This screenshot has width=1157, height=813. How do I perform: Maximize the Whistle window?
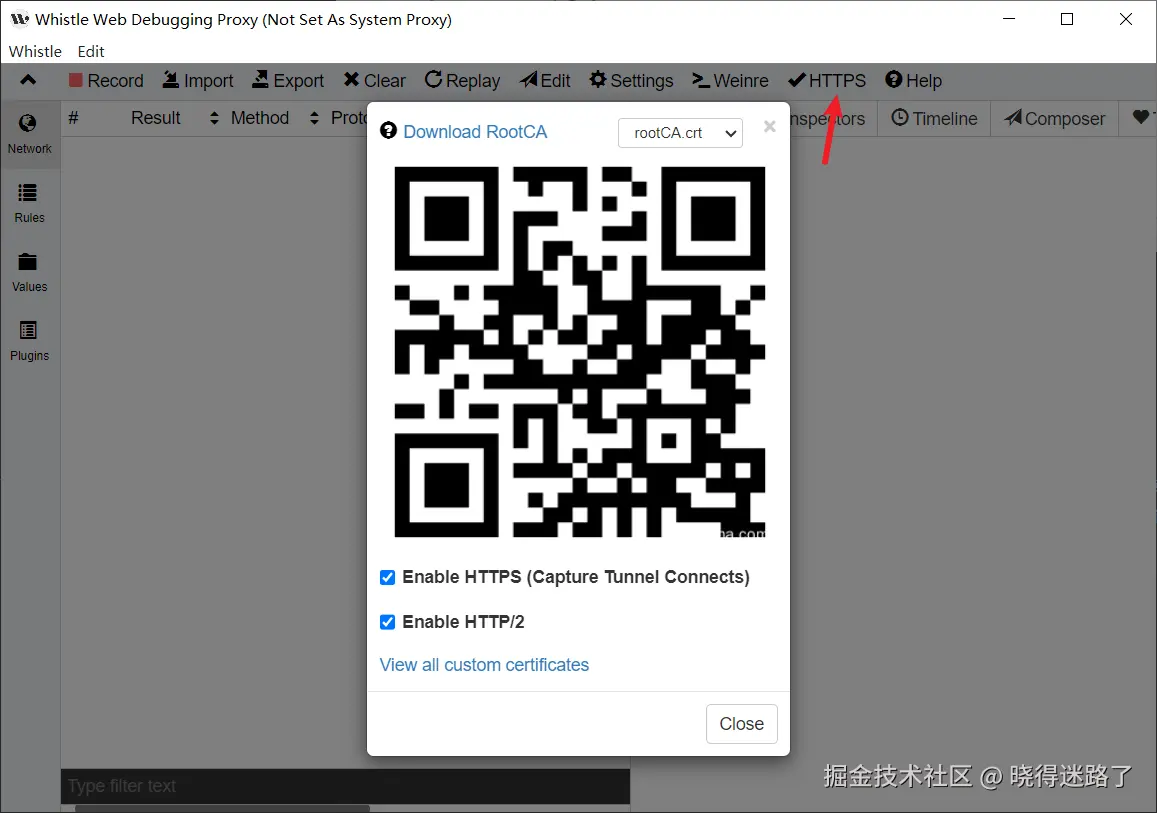[x=1067, y=19]
